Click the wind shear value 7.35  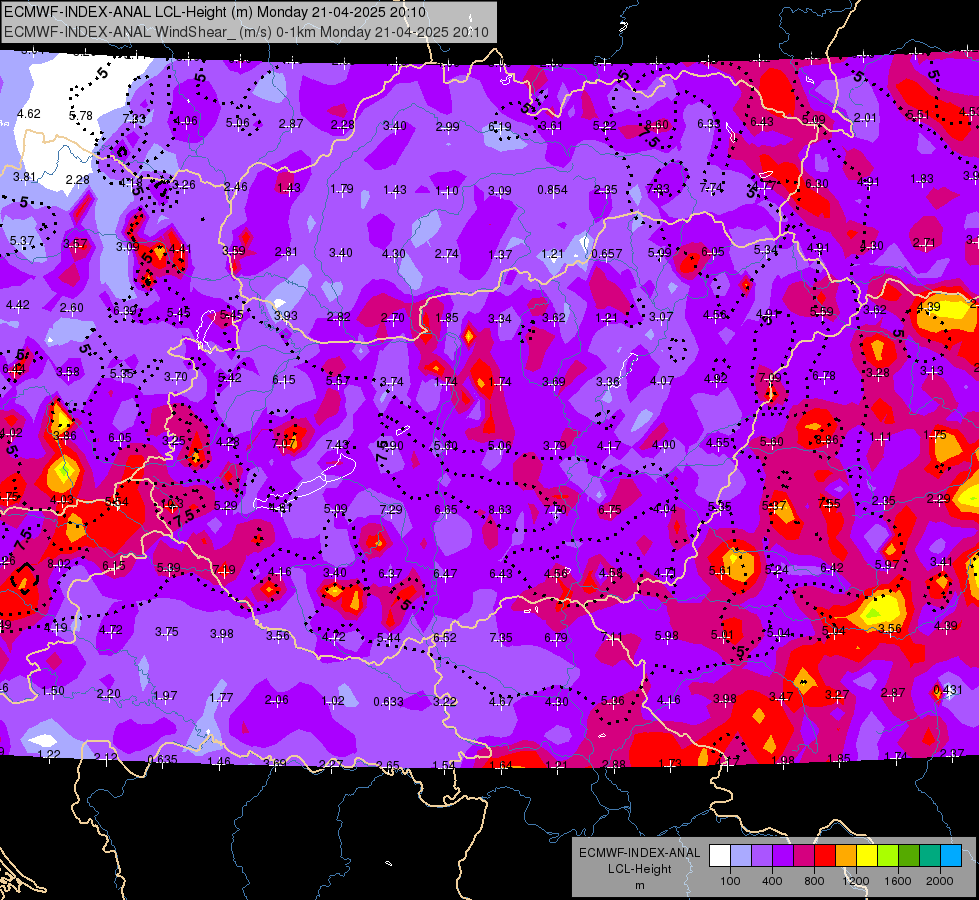501,637
